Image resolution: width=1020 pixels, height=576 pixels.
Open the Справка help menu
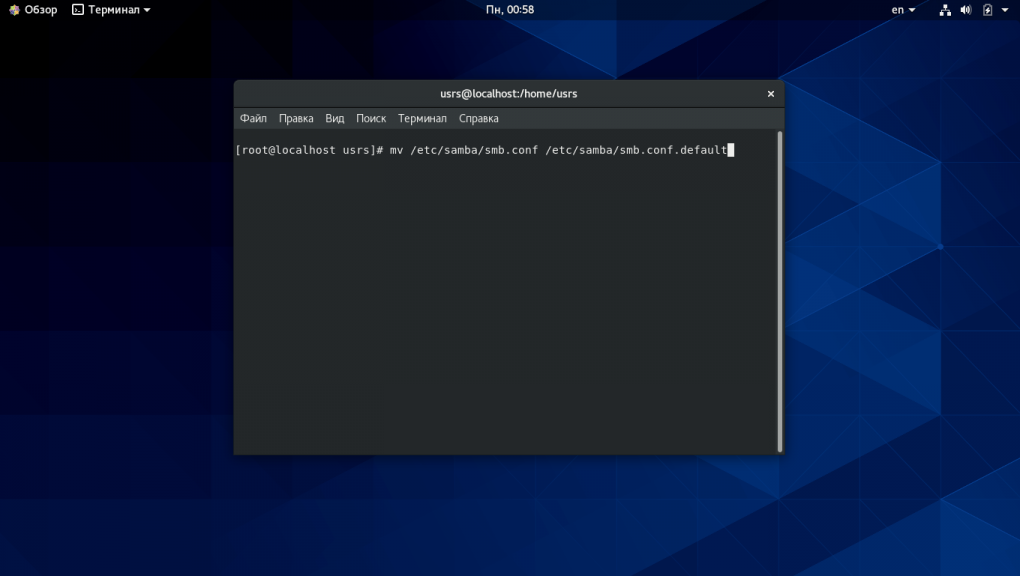(479, 119)
